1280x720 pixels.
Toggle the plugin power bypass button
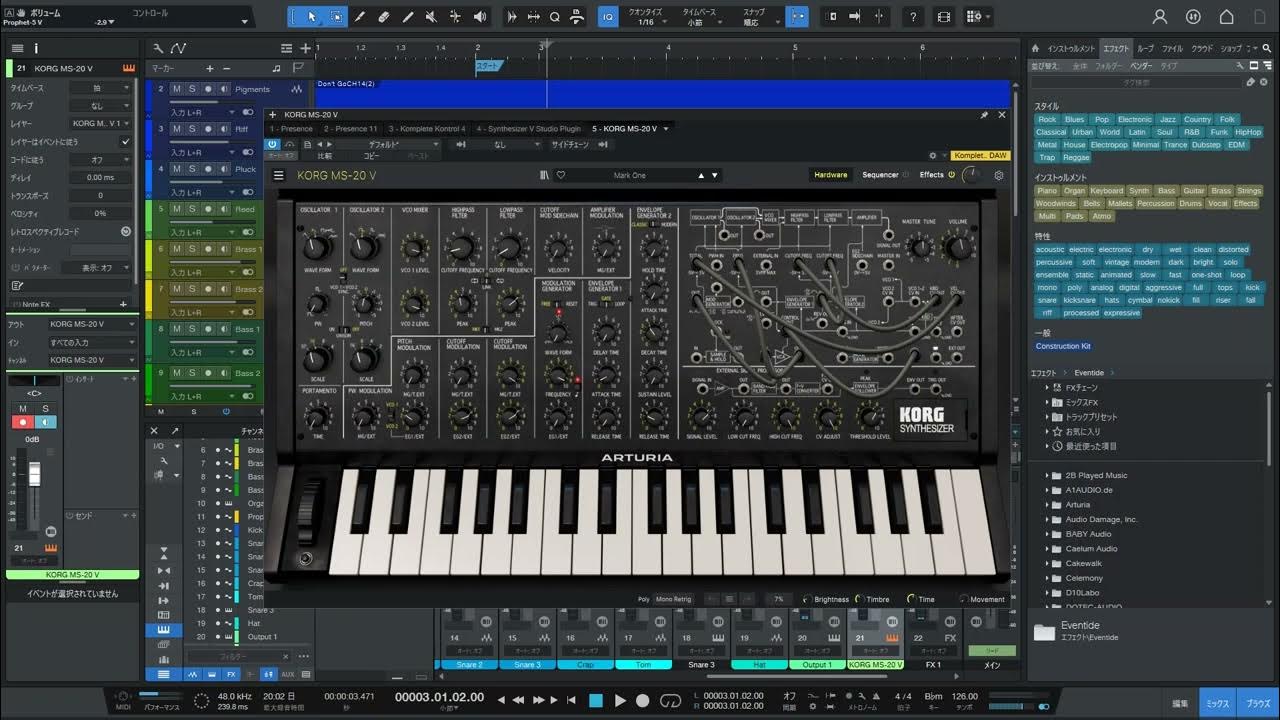click(272, 144)
